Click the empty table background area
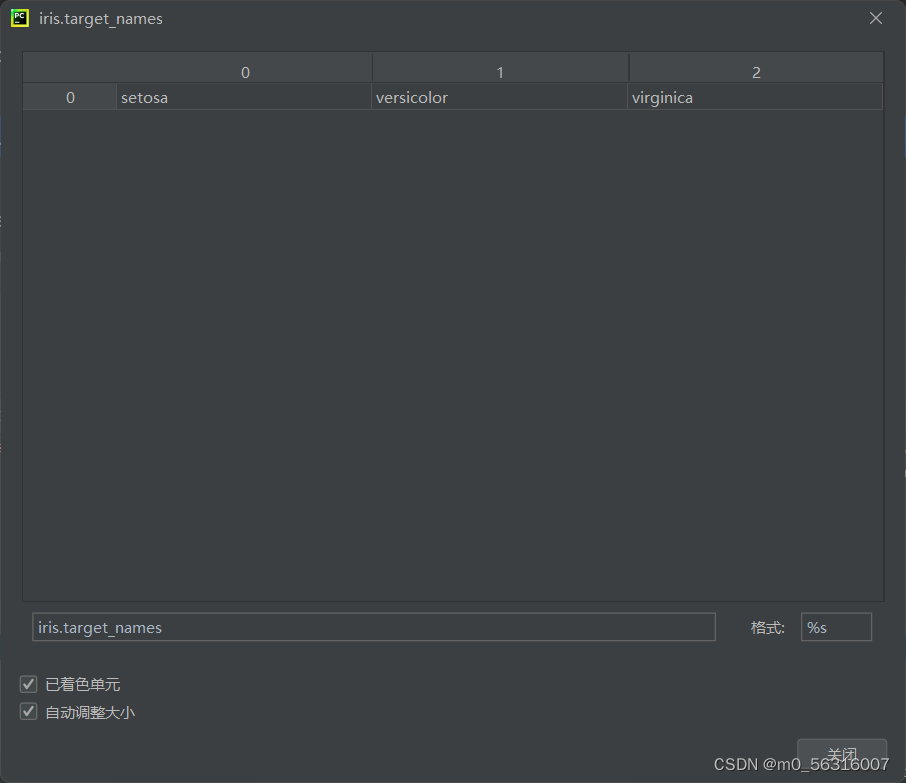Screen dimensions: 906x783 (450, 350)
